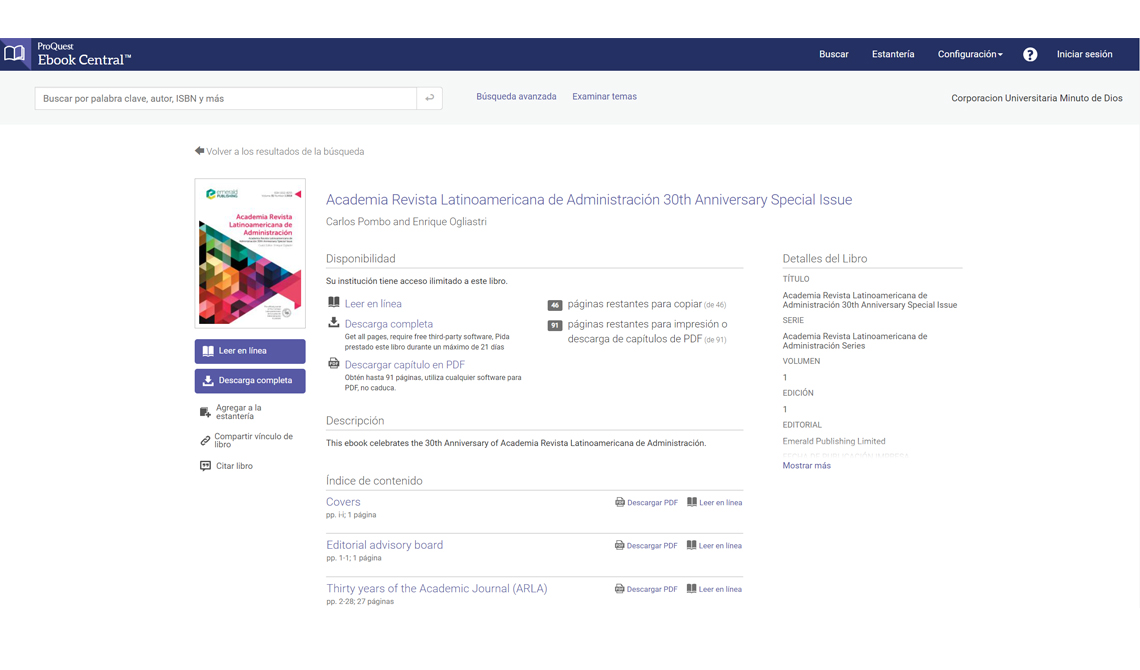Open the Covers chapter link

(x=343, y=502)
